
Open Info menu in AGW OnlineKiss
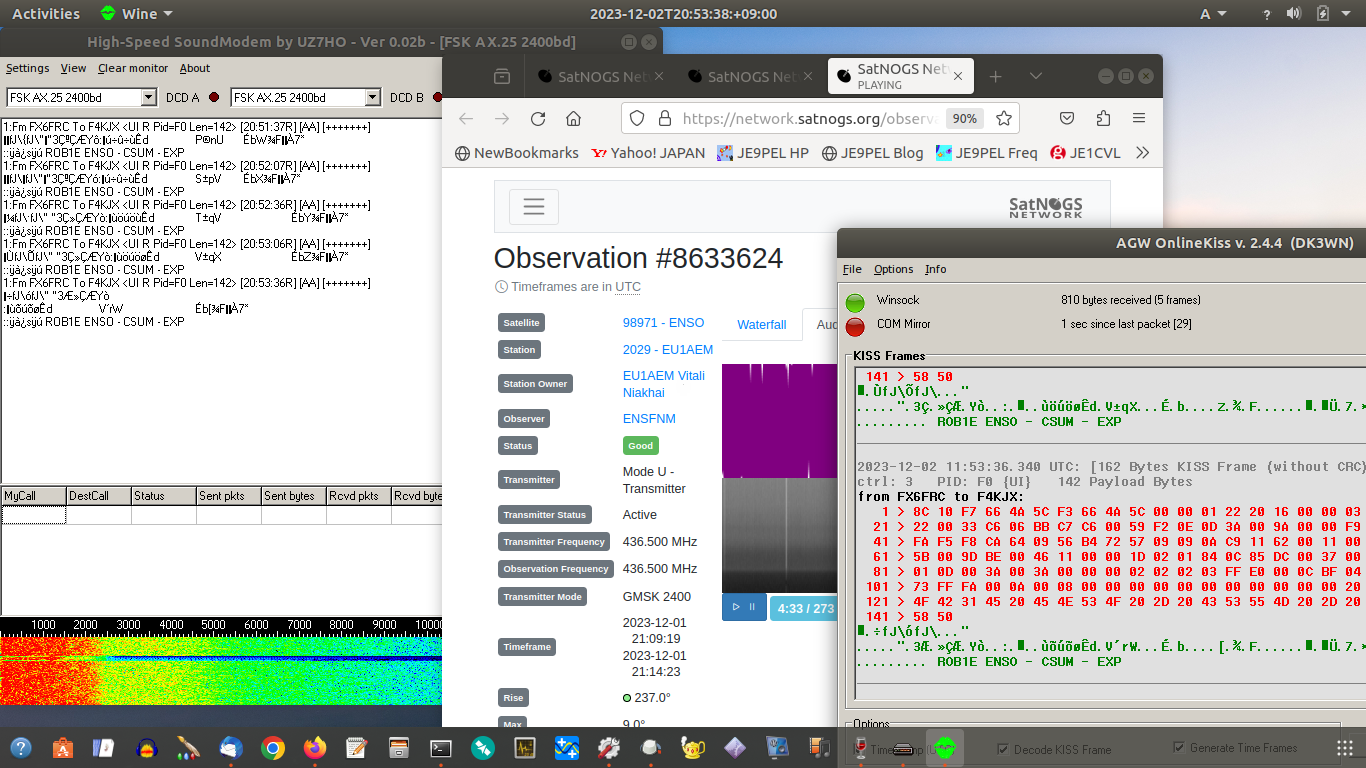pyautogui.click(x=935, y=269)
